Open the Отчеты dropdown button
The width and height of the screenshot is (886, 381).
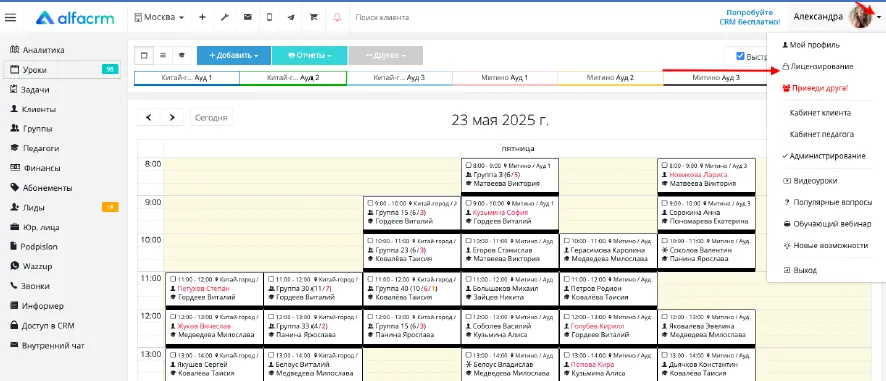coord(309,55)
